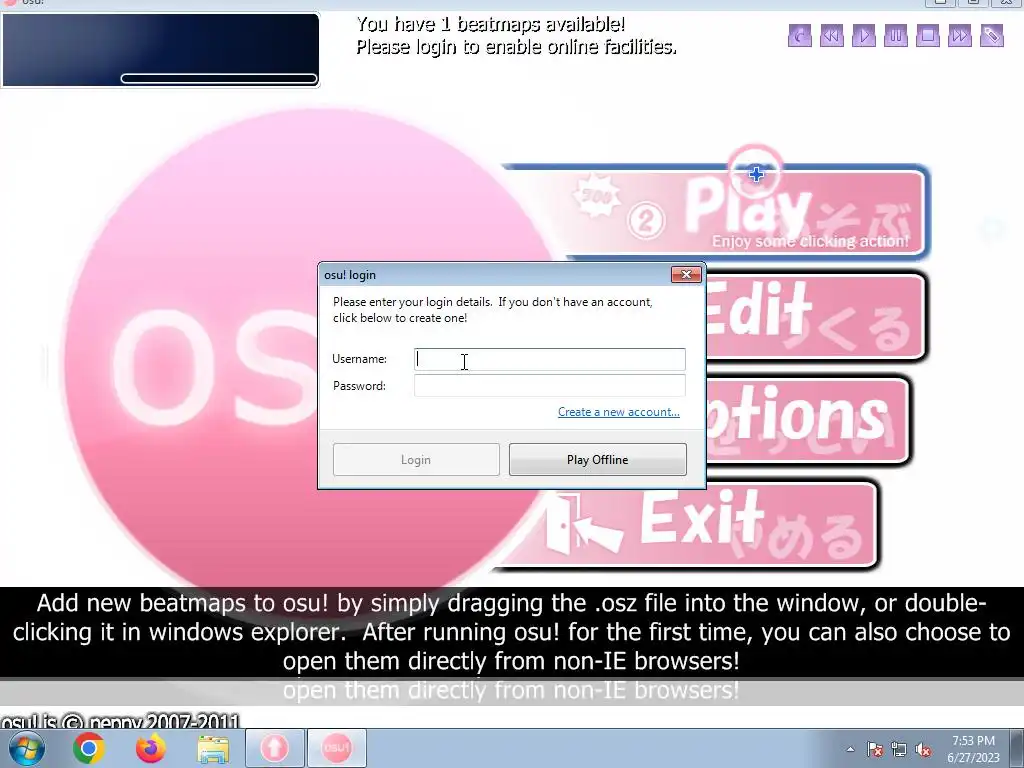Focus the Username input field
This screenshot has width=1024, height=768.
pos(550,359)
